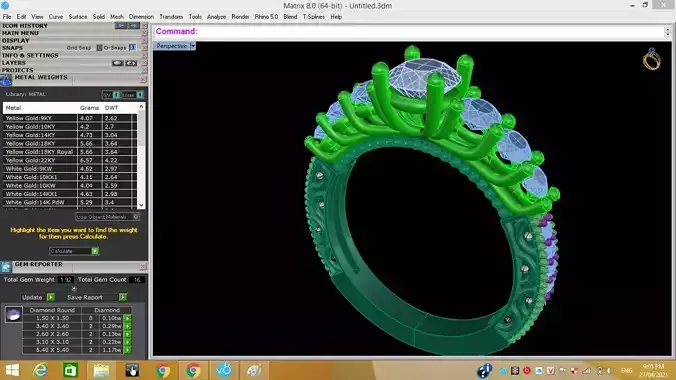Click the first Chrome taskbar icon
This screenshot has height=380, width=676.
point(163,371)
